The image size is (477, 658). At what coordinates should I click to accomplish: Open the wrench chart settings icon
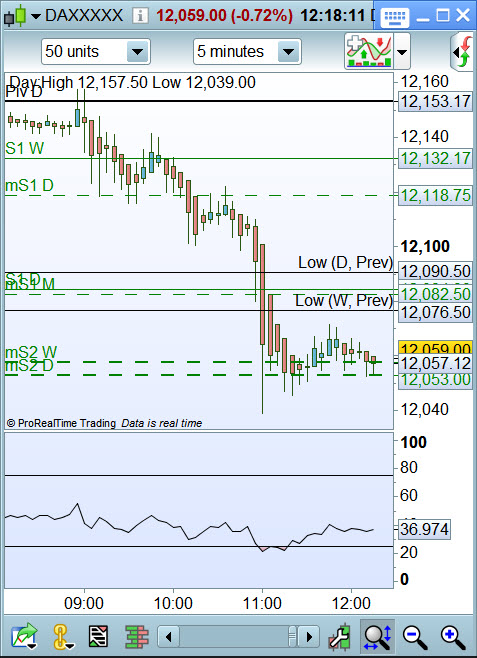[340, 637]
